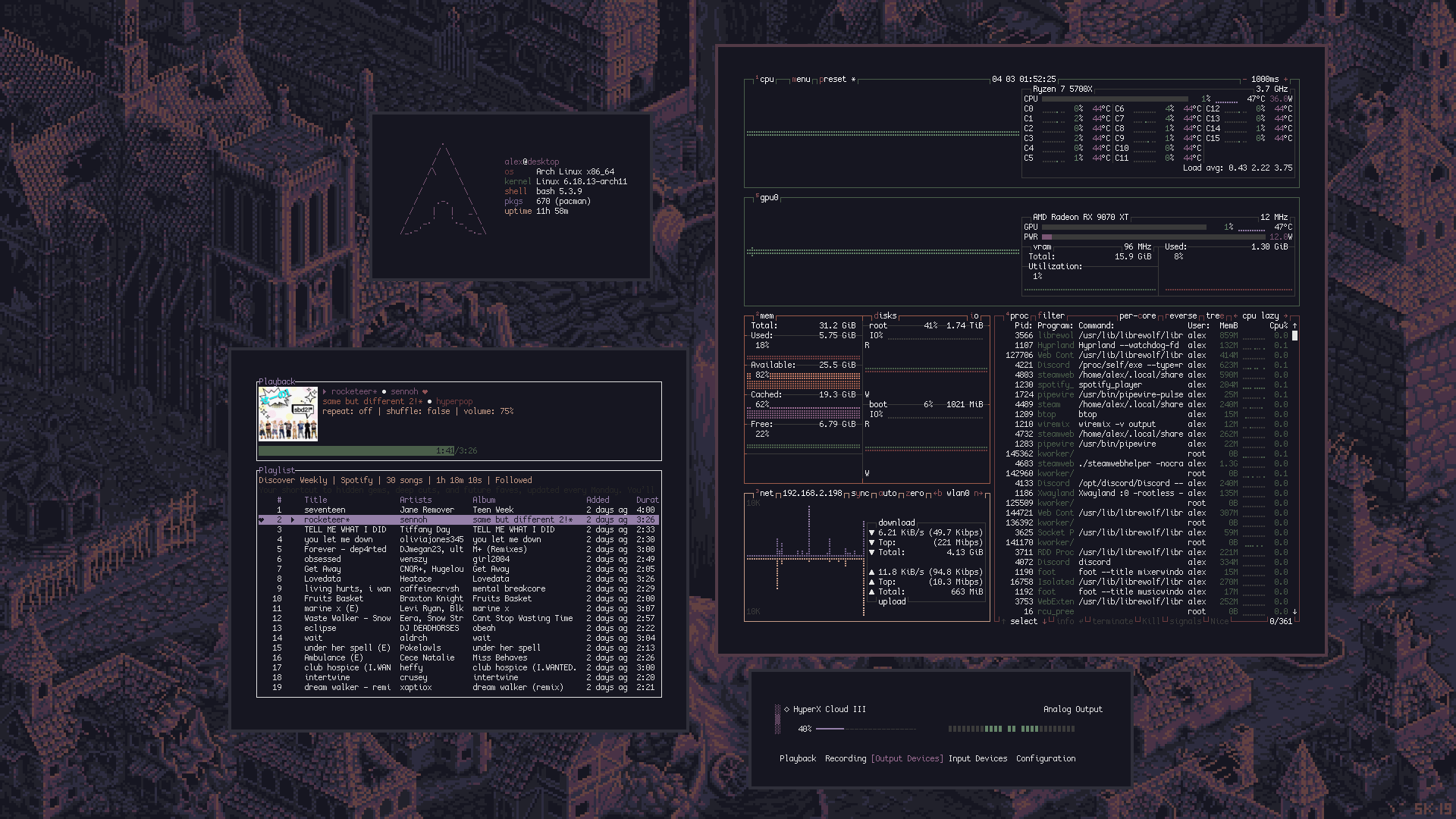Viewport: 1456px width, 819px height.
Task: Select the song seventeen in the playlist
Action: [325, 510]
